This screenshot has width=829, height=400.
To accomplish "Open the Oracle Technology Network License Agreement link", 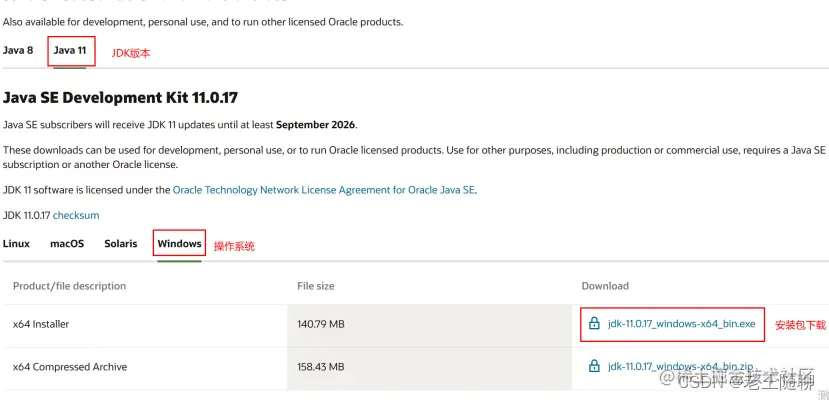I will pyautogui.click(x=324, y=190).
